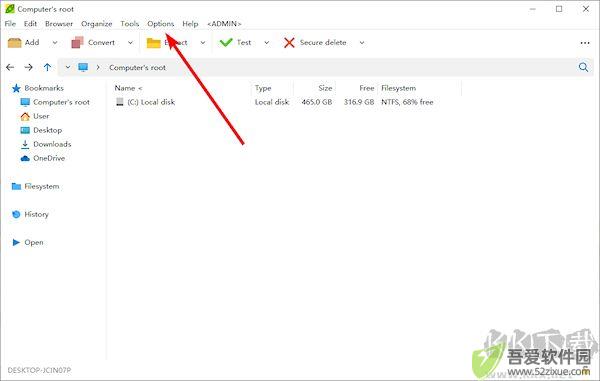The height and width of the screenshot is (381, 600).
Task: Select Desktop in the bookmarks sidebar
Action: coord(47,130)
